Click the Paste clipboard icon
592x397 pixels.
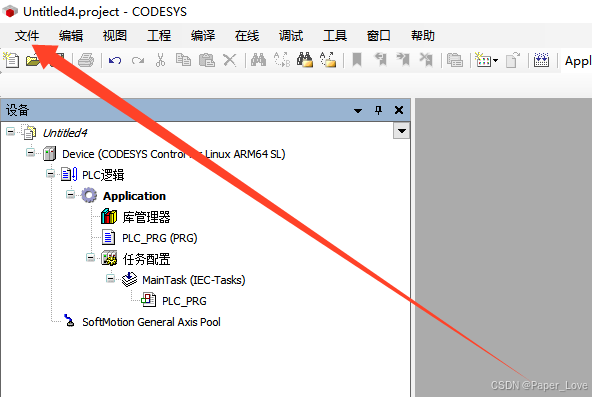click(207, 60)
